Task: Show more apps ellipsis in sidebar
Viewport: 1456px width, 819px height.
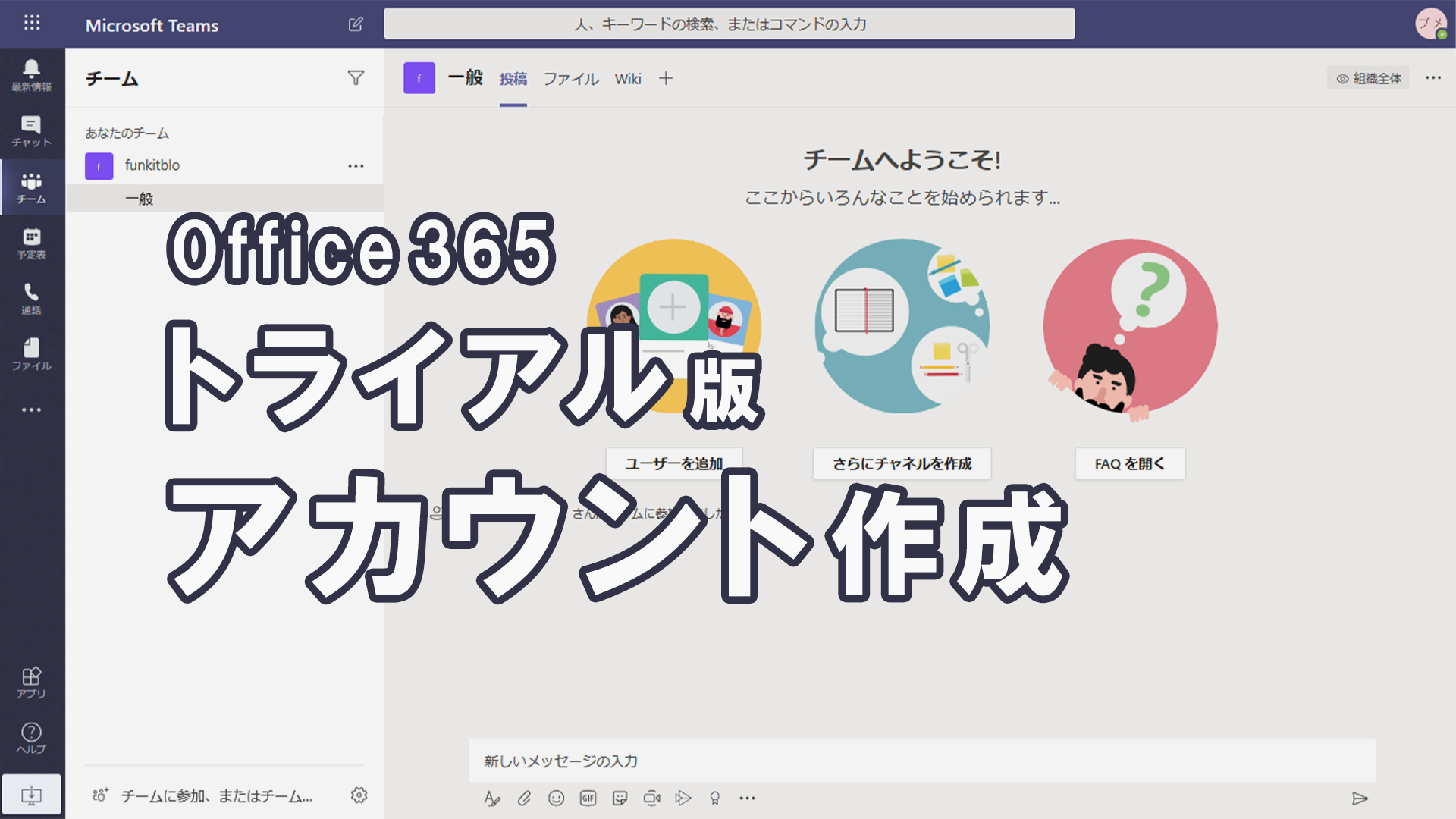Action: point(32,409)
